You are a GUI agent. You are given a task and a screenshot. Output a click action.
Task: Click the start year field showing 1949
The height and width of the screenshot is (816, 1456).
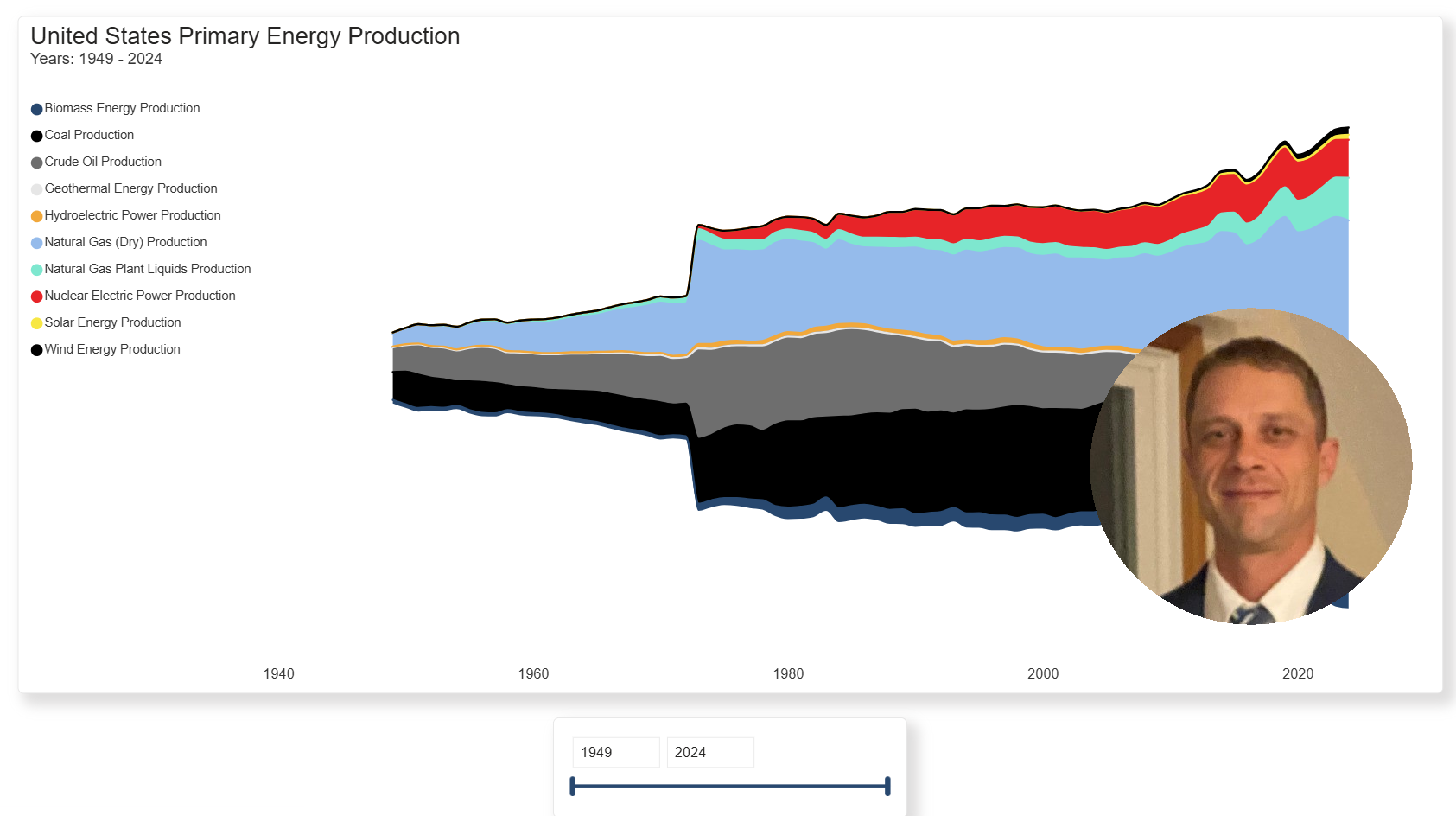click(615, 752)
